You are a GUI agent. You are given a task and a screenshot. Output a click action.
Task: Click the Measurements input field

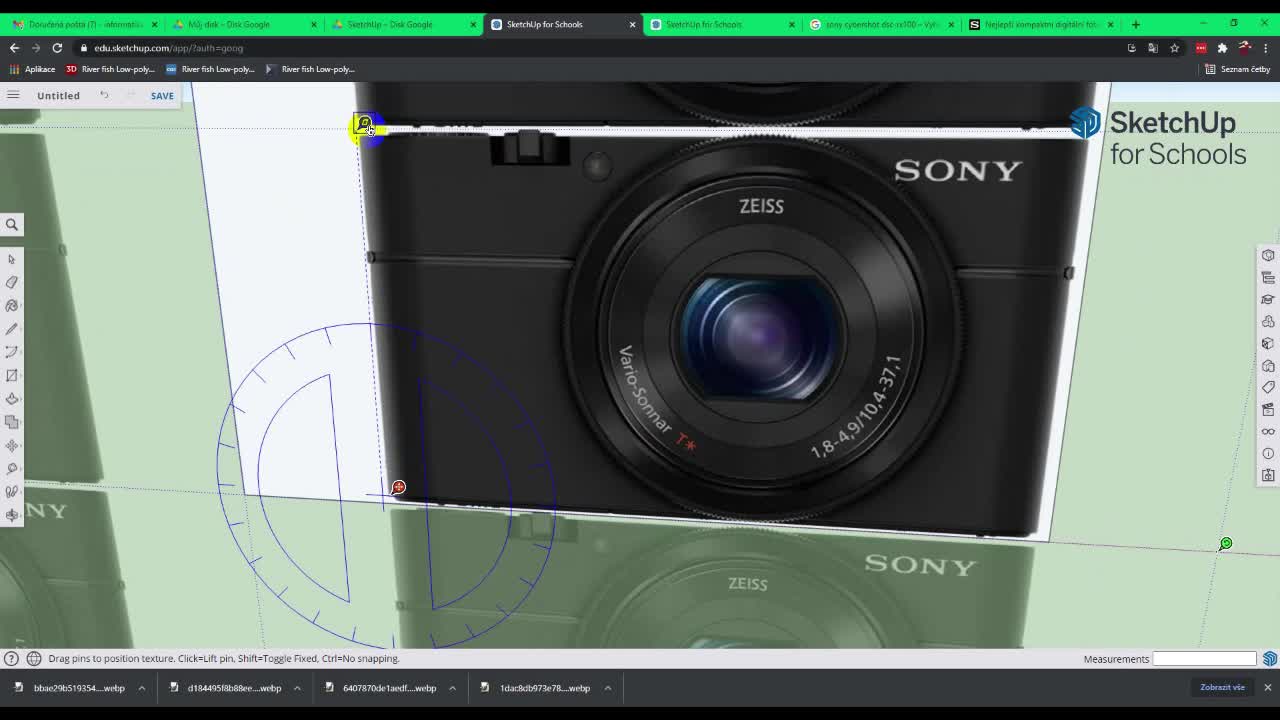1204,658
